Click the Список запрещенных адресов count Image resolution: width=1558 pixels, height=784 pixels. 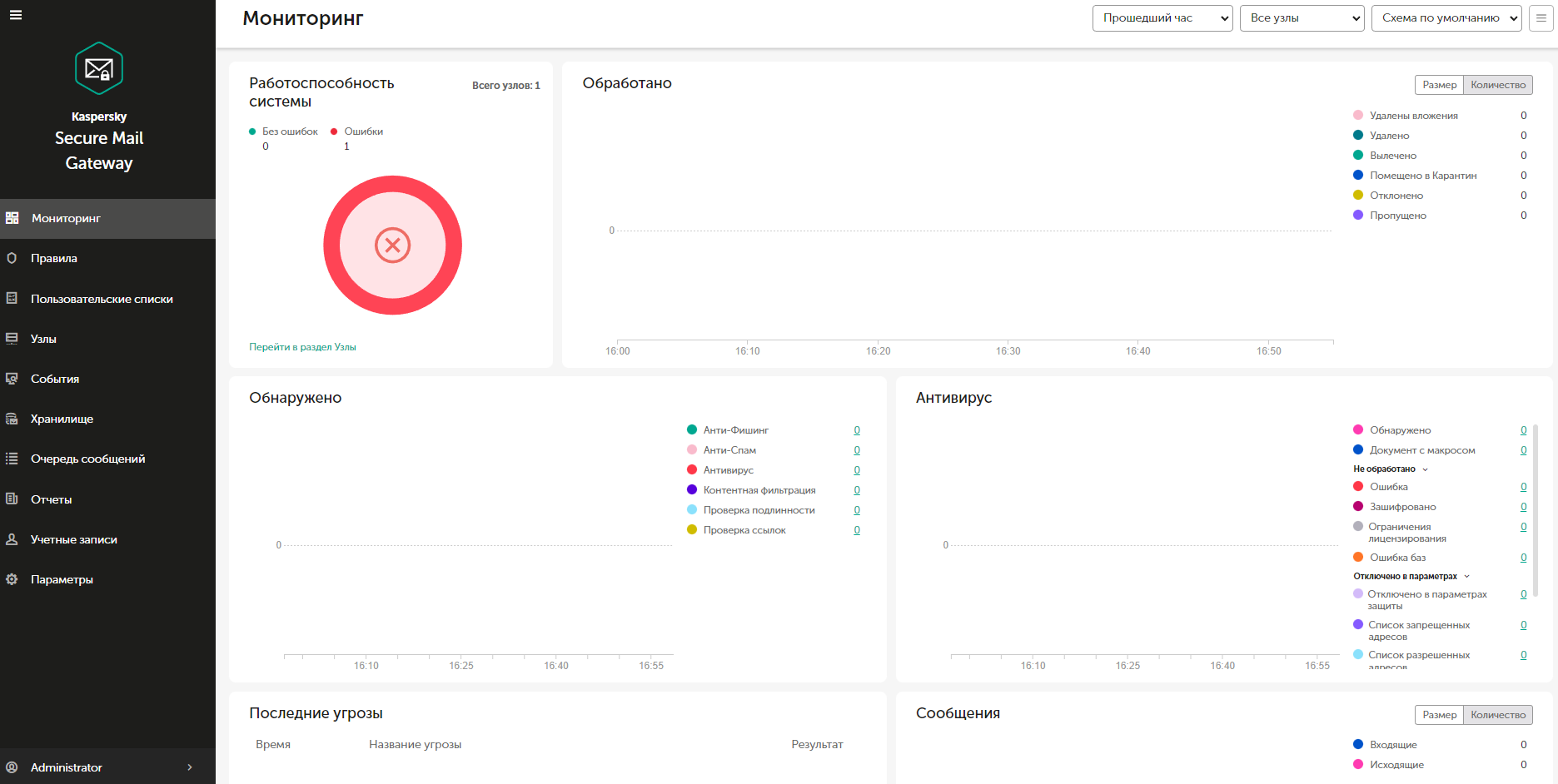point(1524,625)
